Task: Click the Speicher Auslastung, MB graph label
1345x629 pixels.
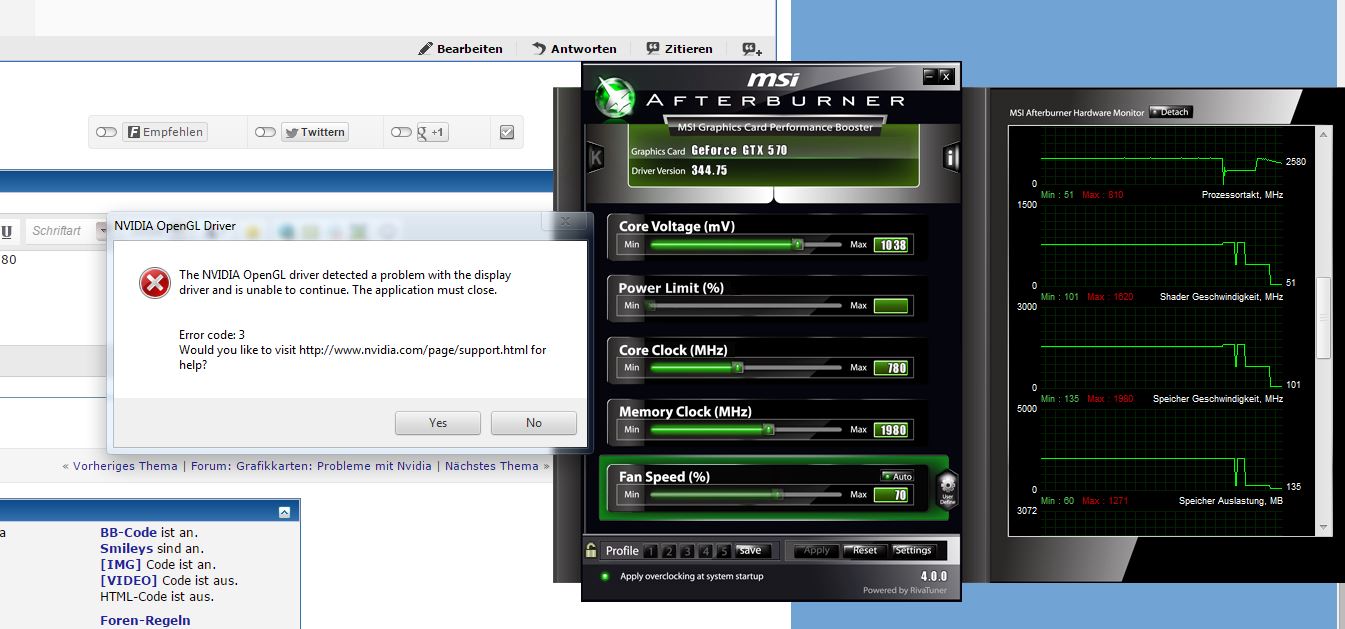Action: [1231, 501]
